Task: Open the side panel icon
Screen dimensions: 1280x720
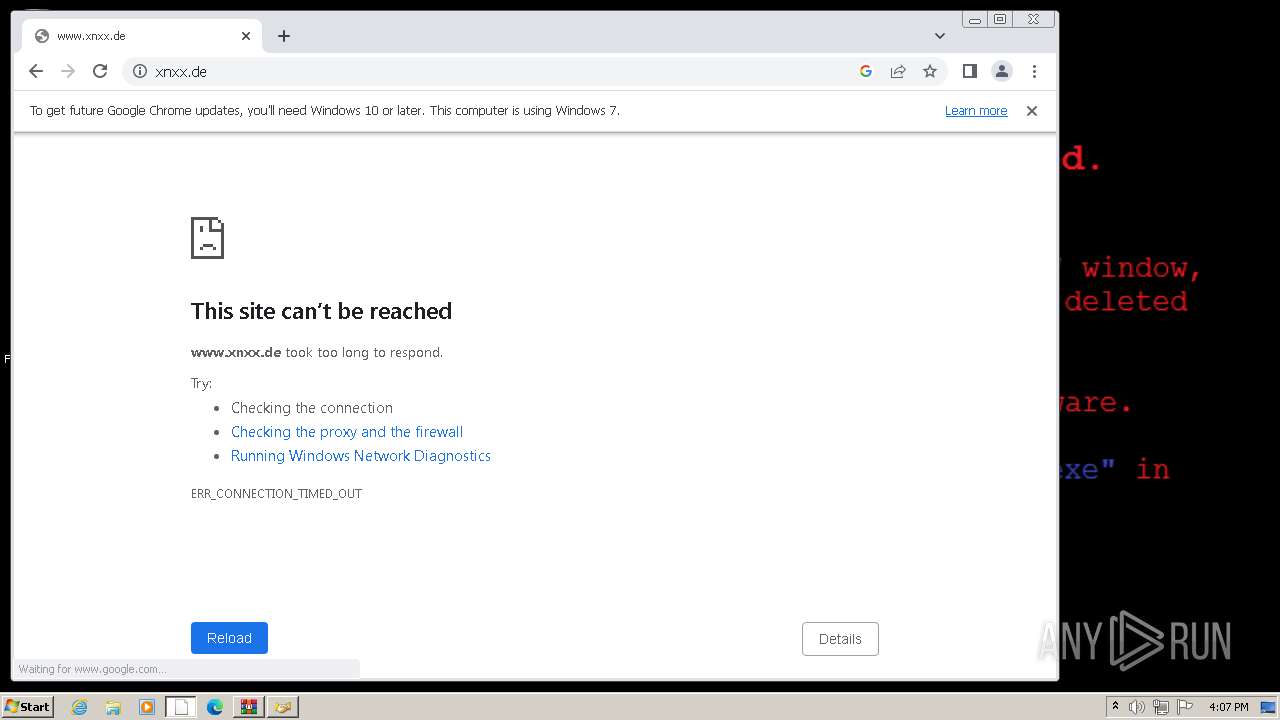Action: pyautogui.click(x=969, y=71)
